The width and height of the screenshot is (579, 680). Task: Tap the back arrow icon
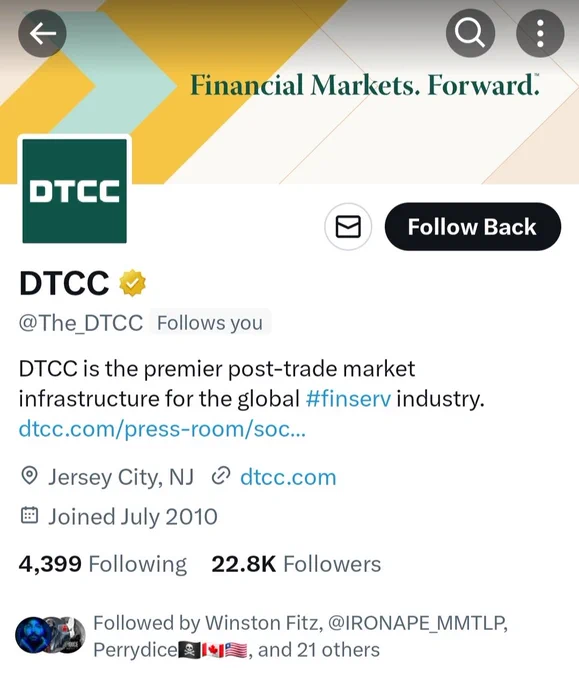pos(43,33)
